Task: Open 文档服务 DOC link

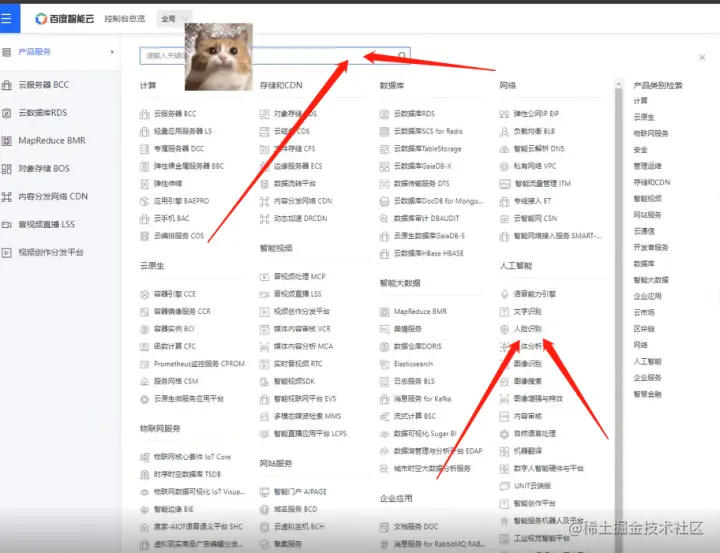Action: point(416,527)
